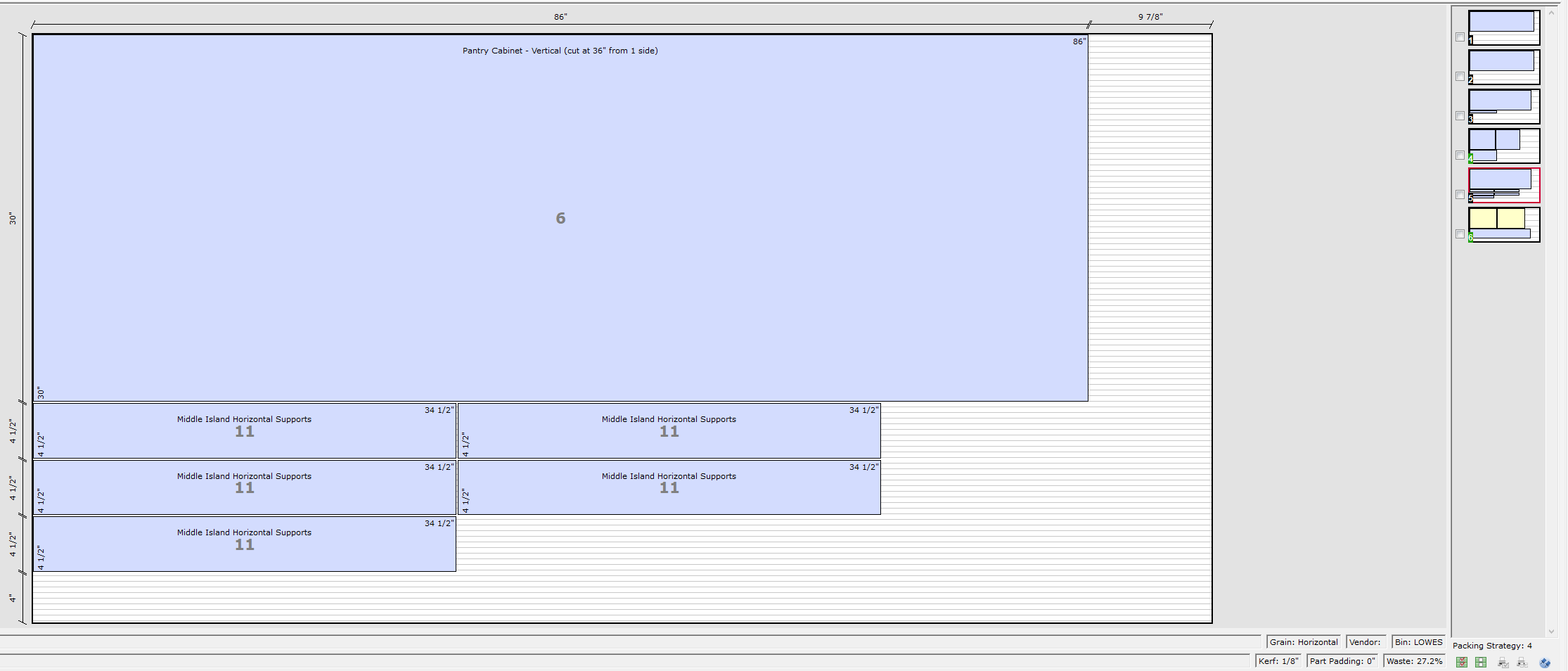Viewport: 1568px width, 671px height.
Task: Check the checkbox next to sheet 1
Action: pos(1460,37)
